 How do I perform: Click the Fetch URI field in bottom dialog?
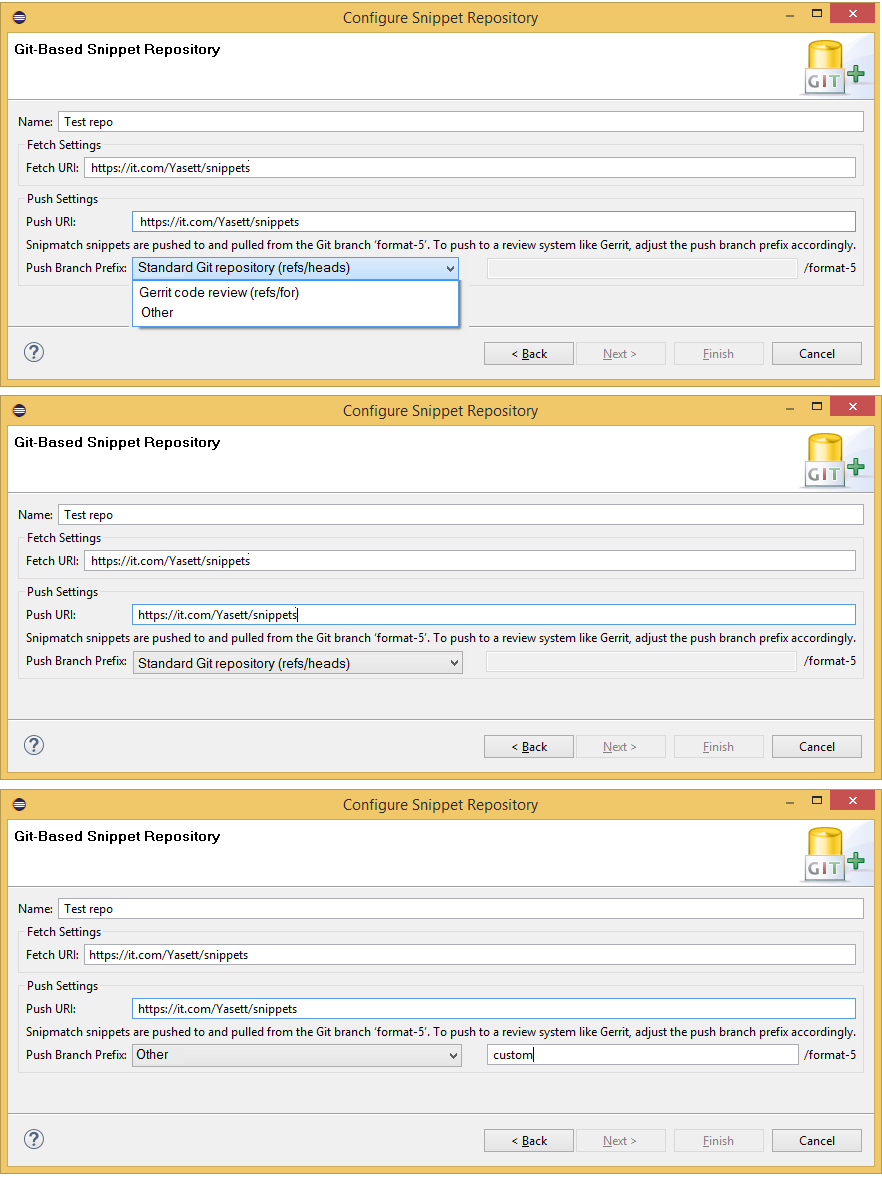[x=470, y=955]
